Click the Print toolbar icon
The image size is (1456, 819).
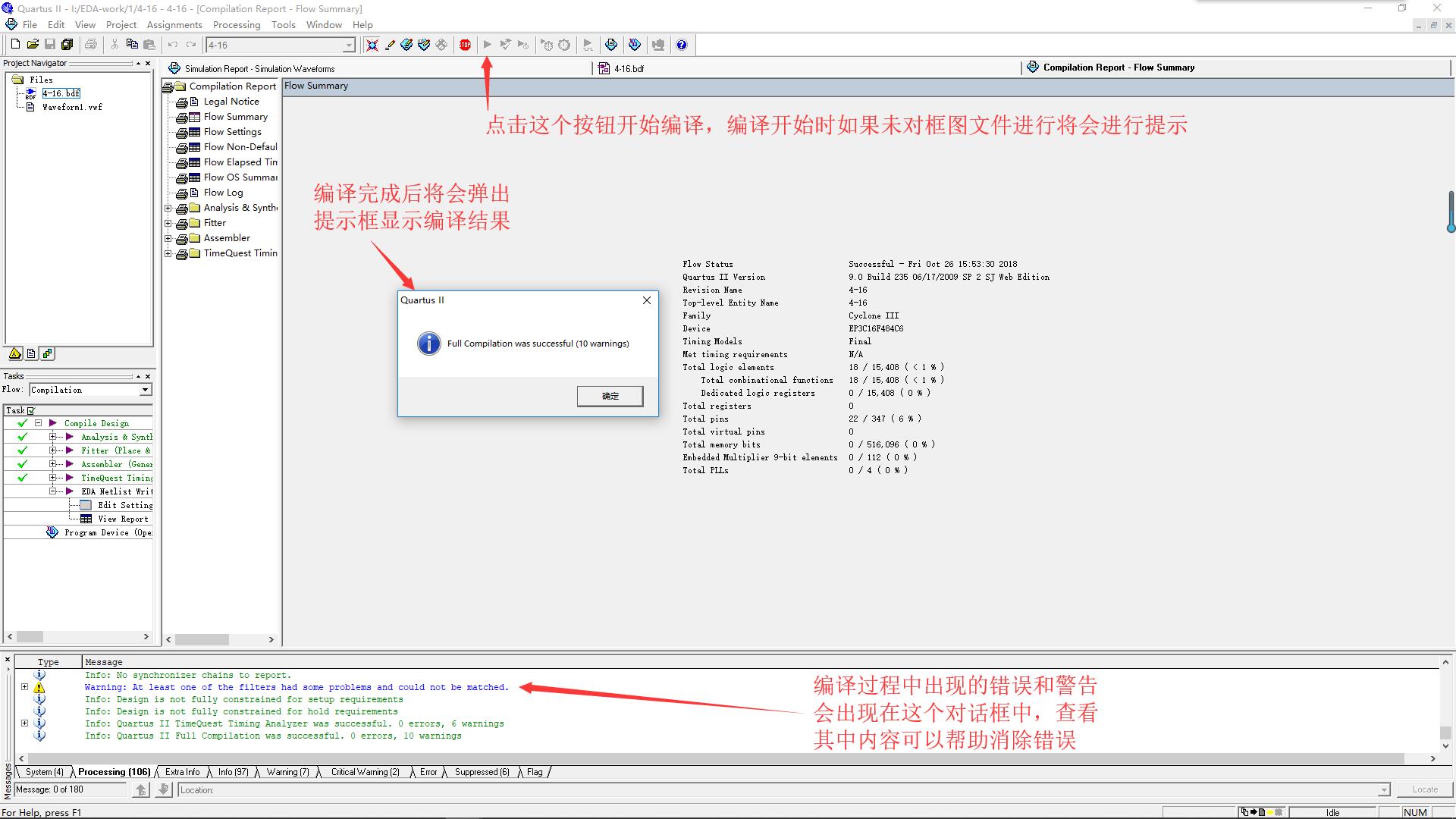[x=91, y=45]
